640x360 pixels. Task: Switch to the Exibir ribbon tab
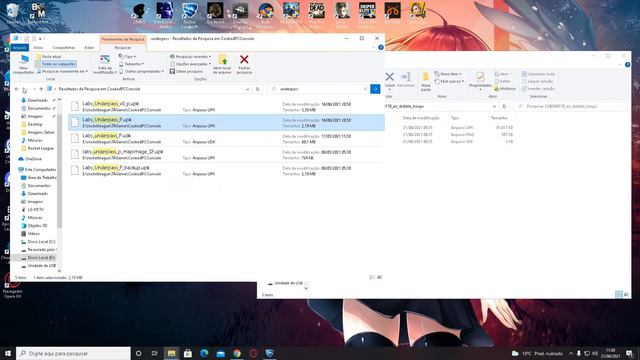[89, 48]
